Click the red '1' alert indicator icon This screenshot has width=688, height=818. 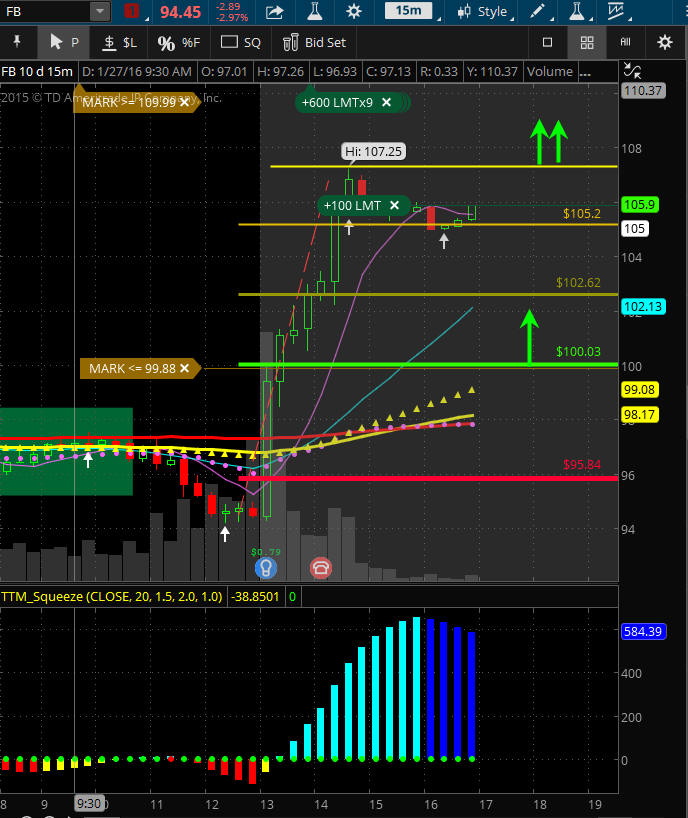[x=131, y=11]
